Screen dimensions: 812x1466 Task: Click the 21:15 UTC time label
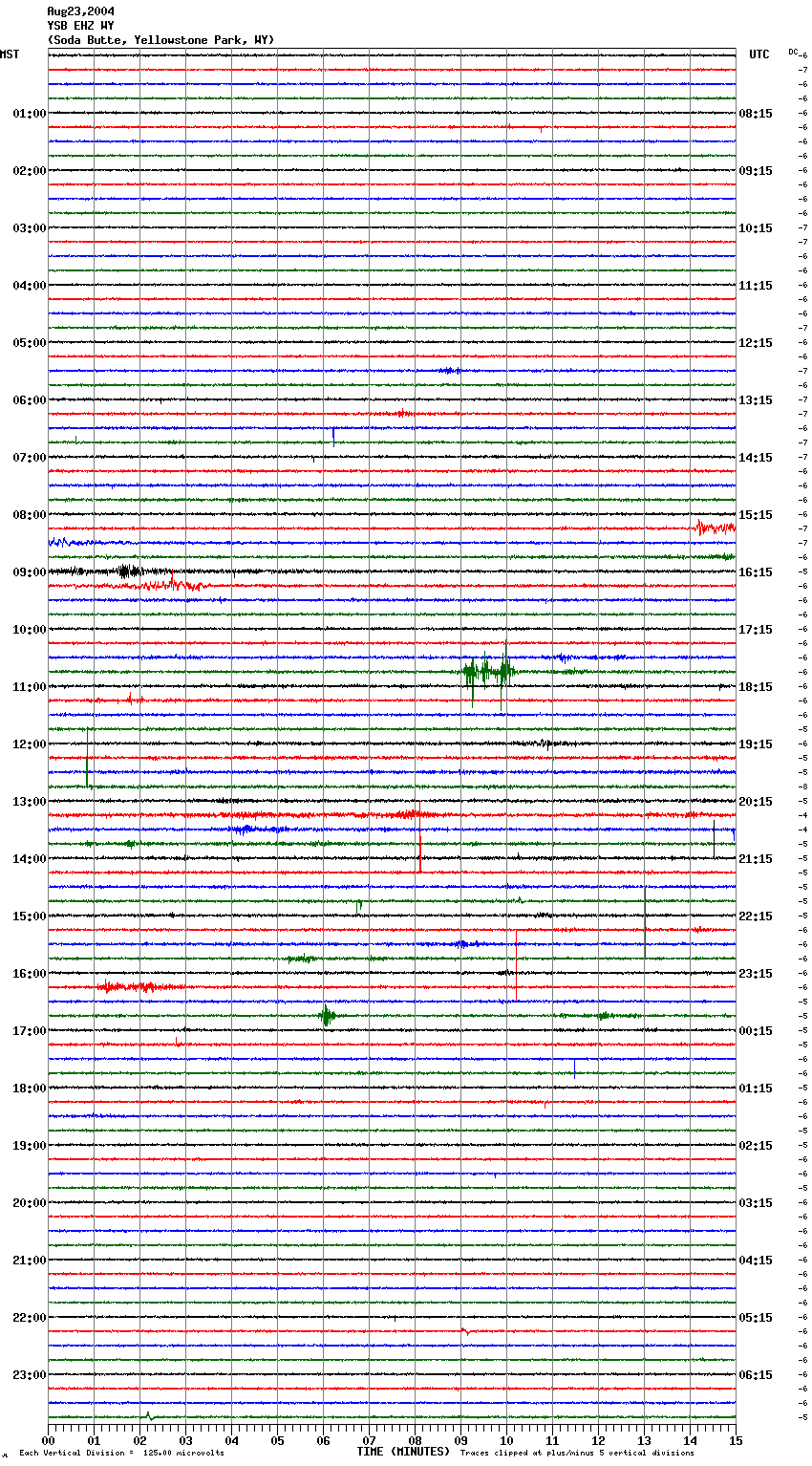click(x=756, y=859)
